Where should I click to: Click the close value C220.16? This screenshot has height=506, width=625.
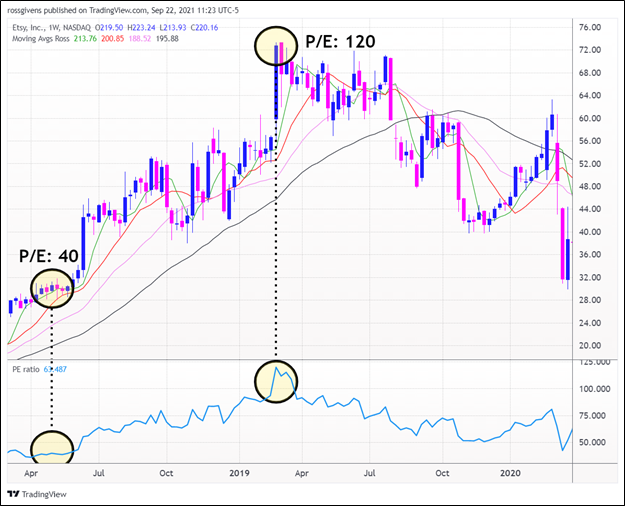point(204,28)
